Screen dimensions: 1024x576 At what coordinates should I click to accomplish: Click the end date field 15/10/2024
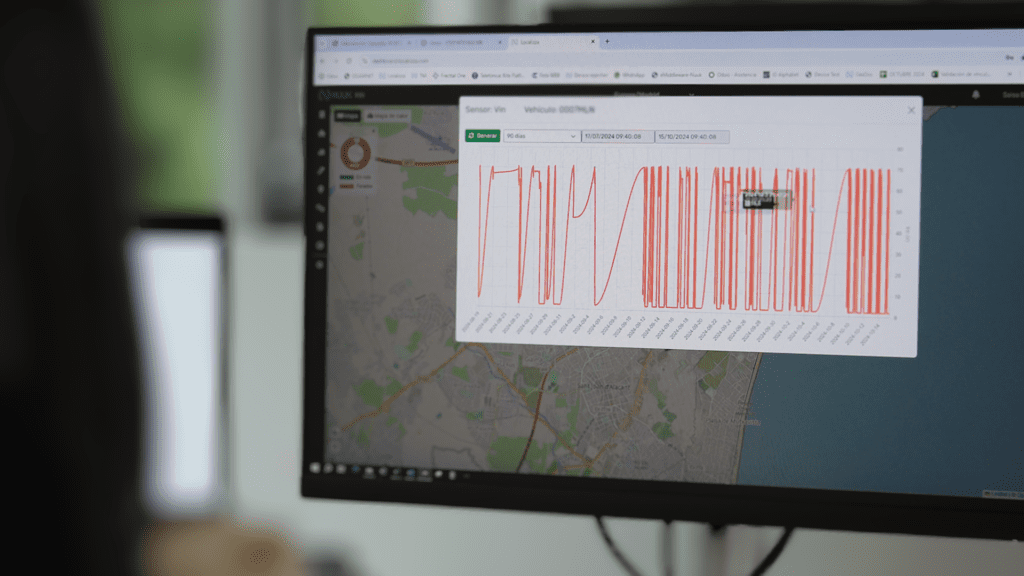[x=691, y=137]
